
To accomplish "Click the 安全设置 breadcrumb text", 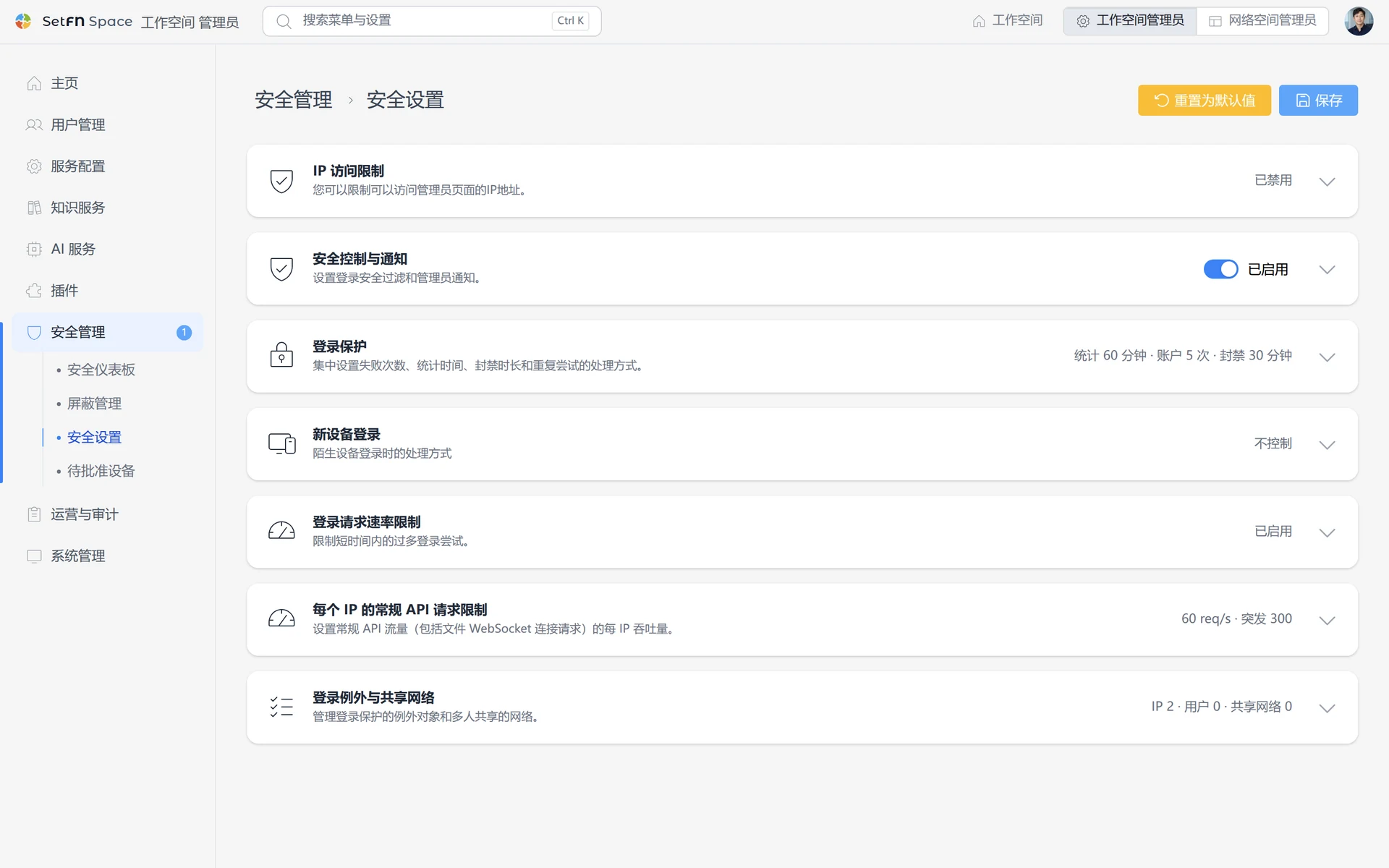I will 405,100.
